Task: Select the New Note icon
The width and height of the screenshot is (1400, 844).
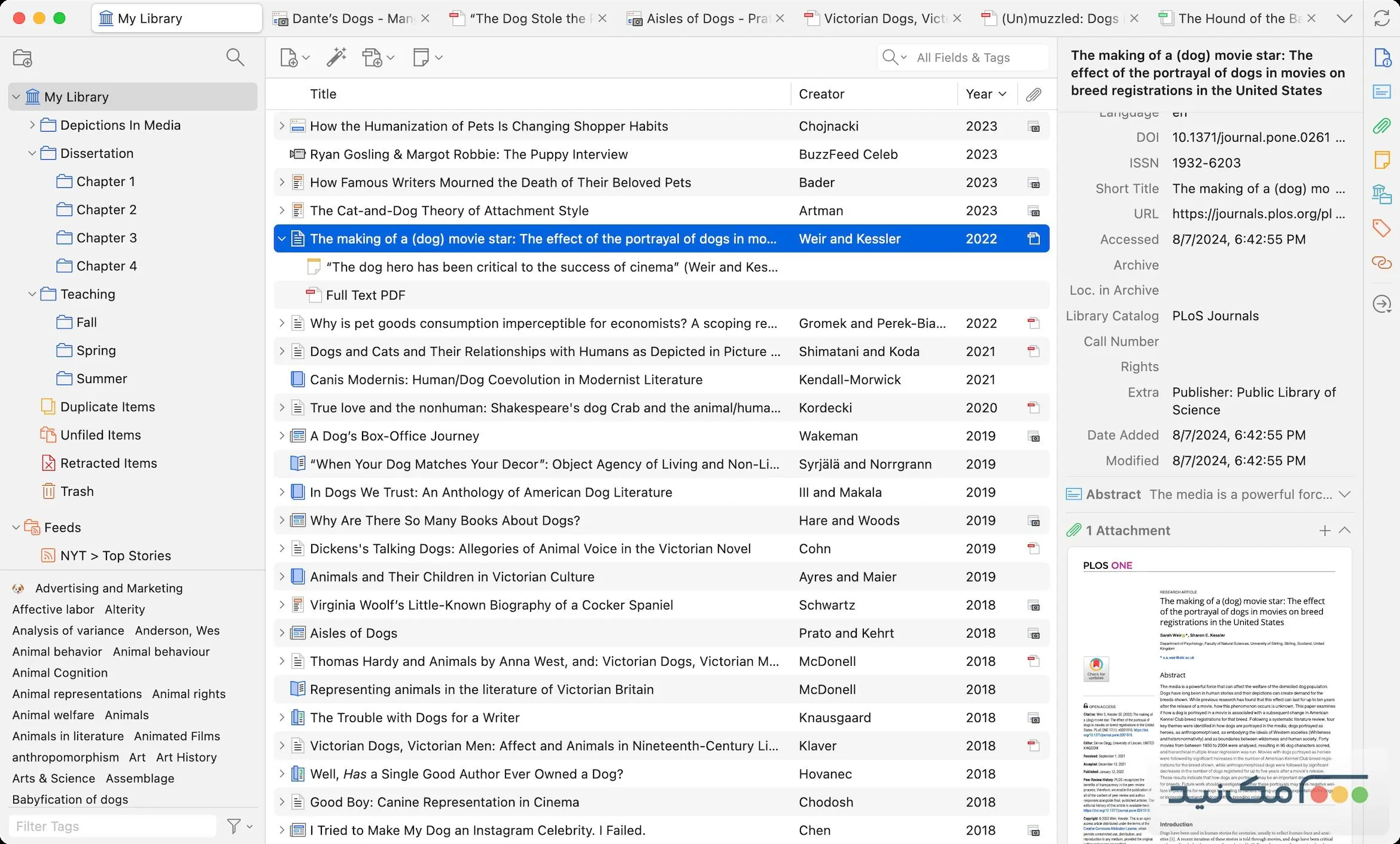Action: point(423,57)
